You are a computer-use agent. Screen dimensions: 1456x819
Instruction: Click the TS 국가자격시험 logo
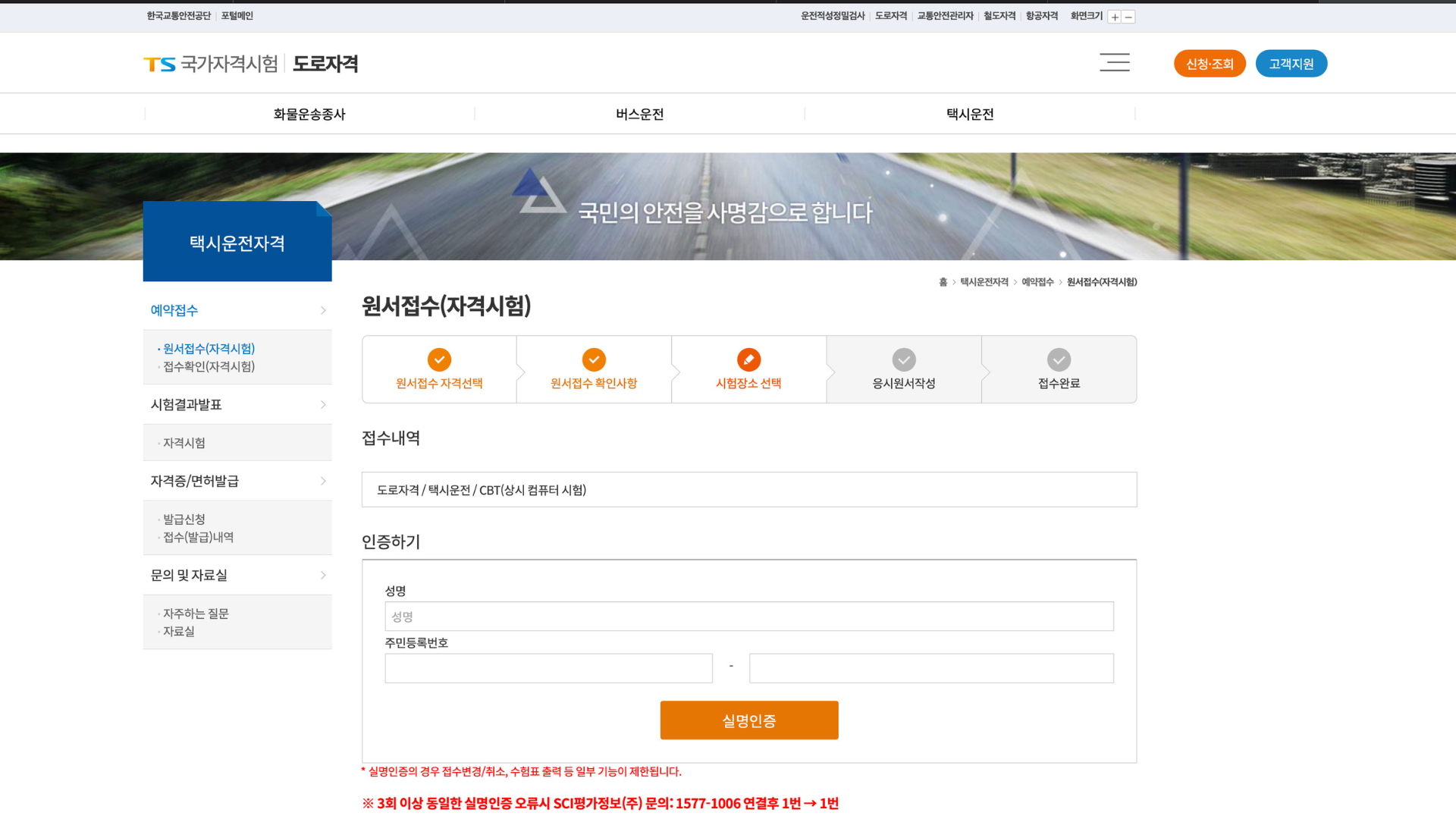click(210, 64)
